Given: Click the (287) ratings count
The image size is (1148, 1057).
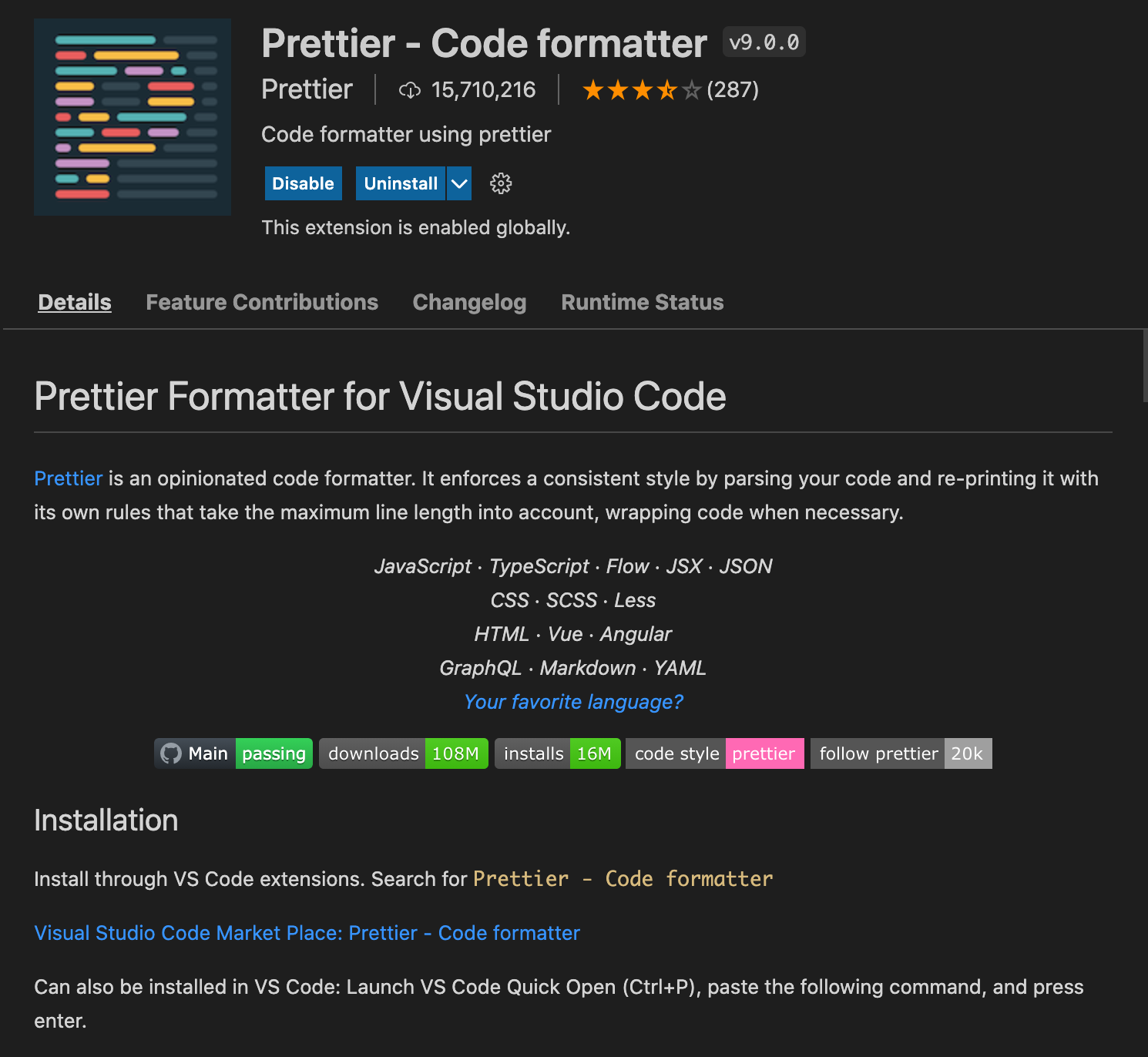Looking at the screenshot, I should click(x=733, y=90).
